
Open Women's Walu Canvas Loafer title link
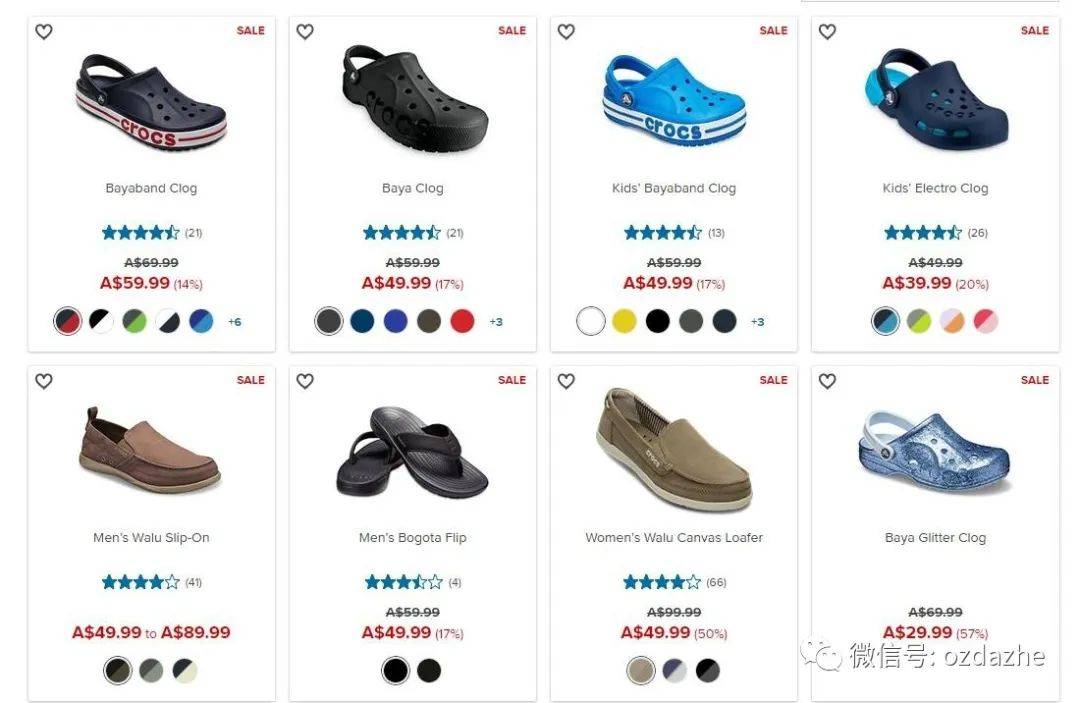tap(674, 538)
